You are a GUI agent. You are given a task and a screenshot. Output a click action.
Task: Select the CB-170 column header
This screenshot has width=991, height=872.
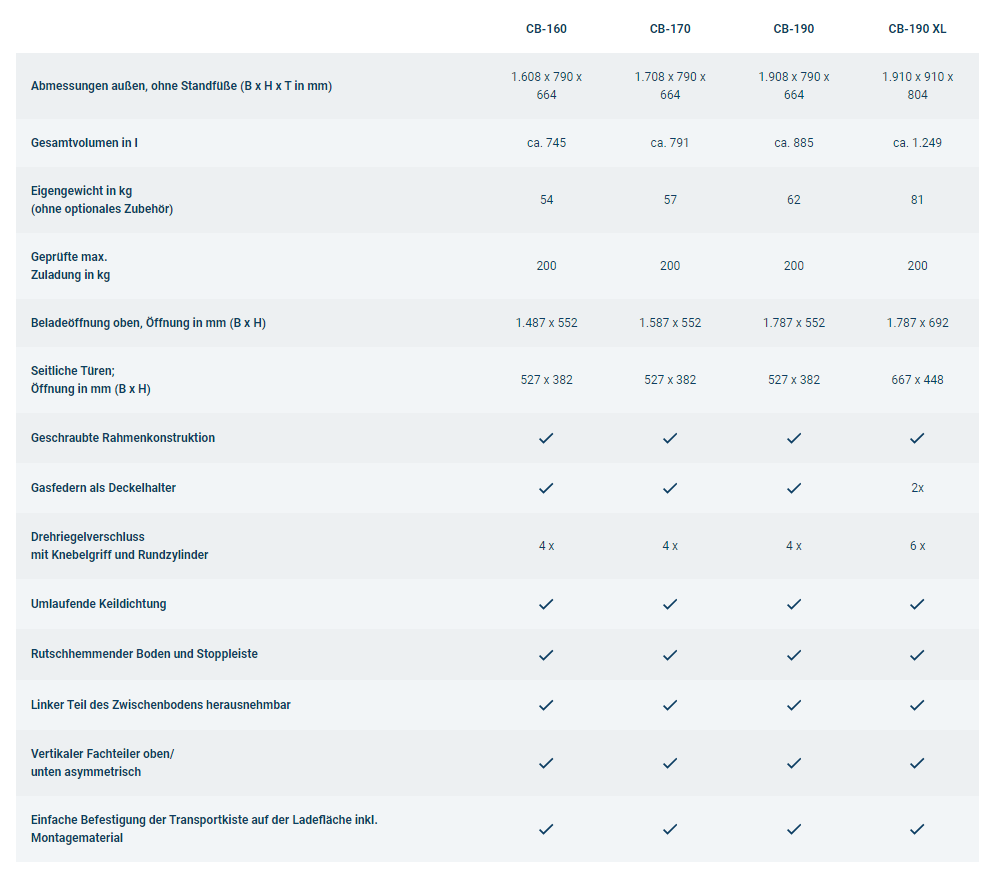pos(670,29)
